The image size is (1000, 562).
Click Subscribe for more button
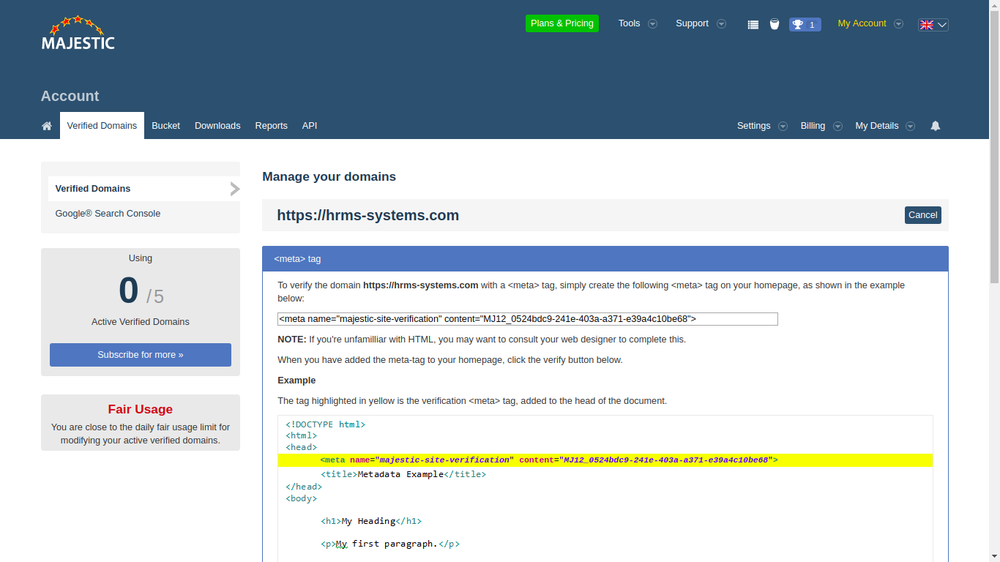[140, 355]
